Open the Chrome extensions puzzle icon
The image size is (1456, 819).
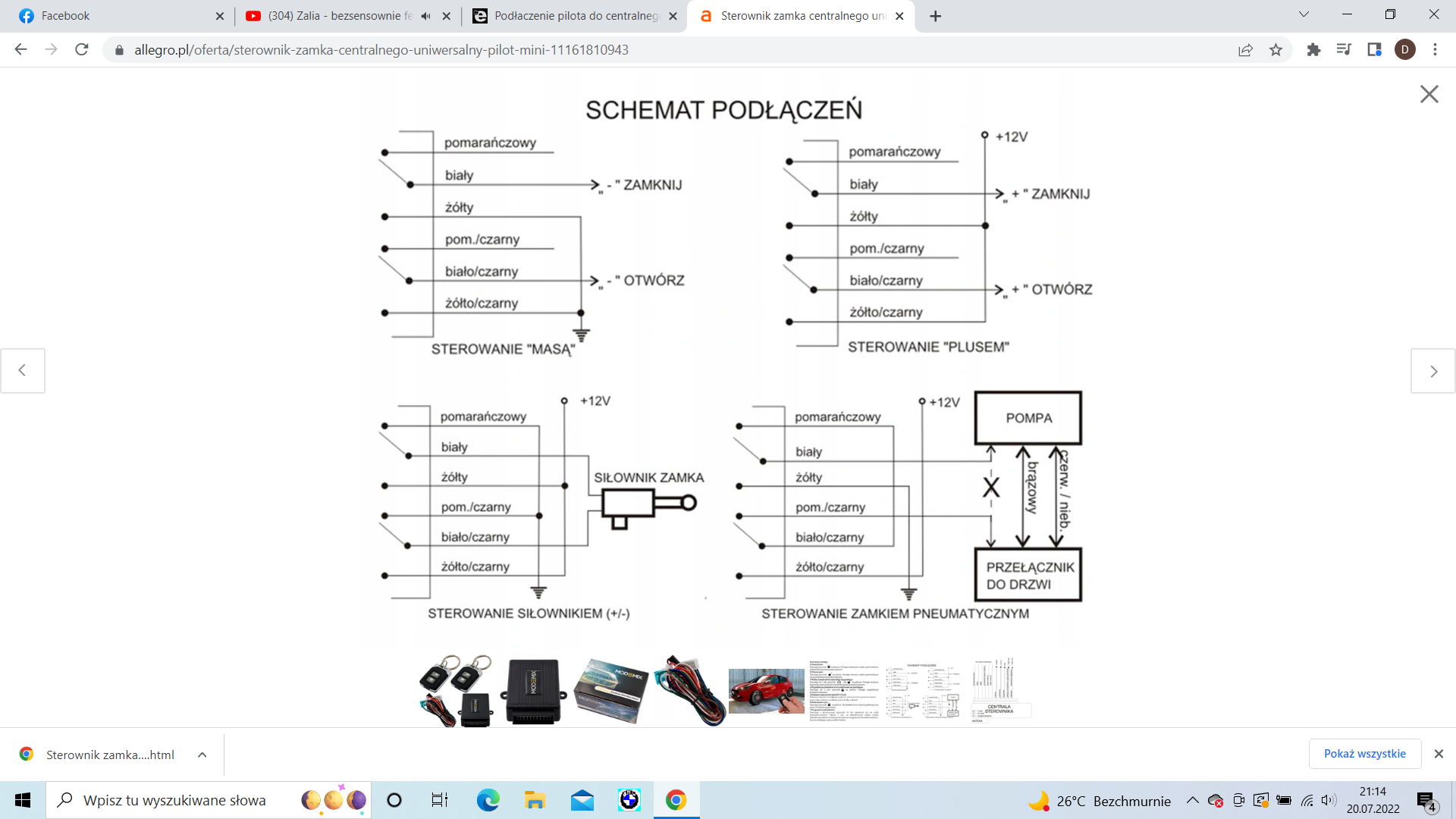(x=1313, y=50)
